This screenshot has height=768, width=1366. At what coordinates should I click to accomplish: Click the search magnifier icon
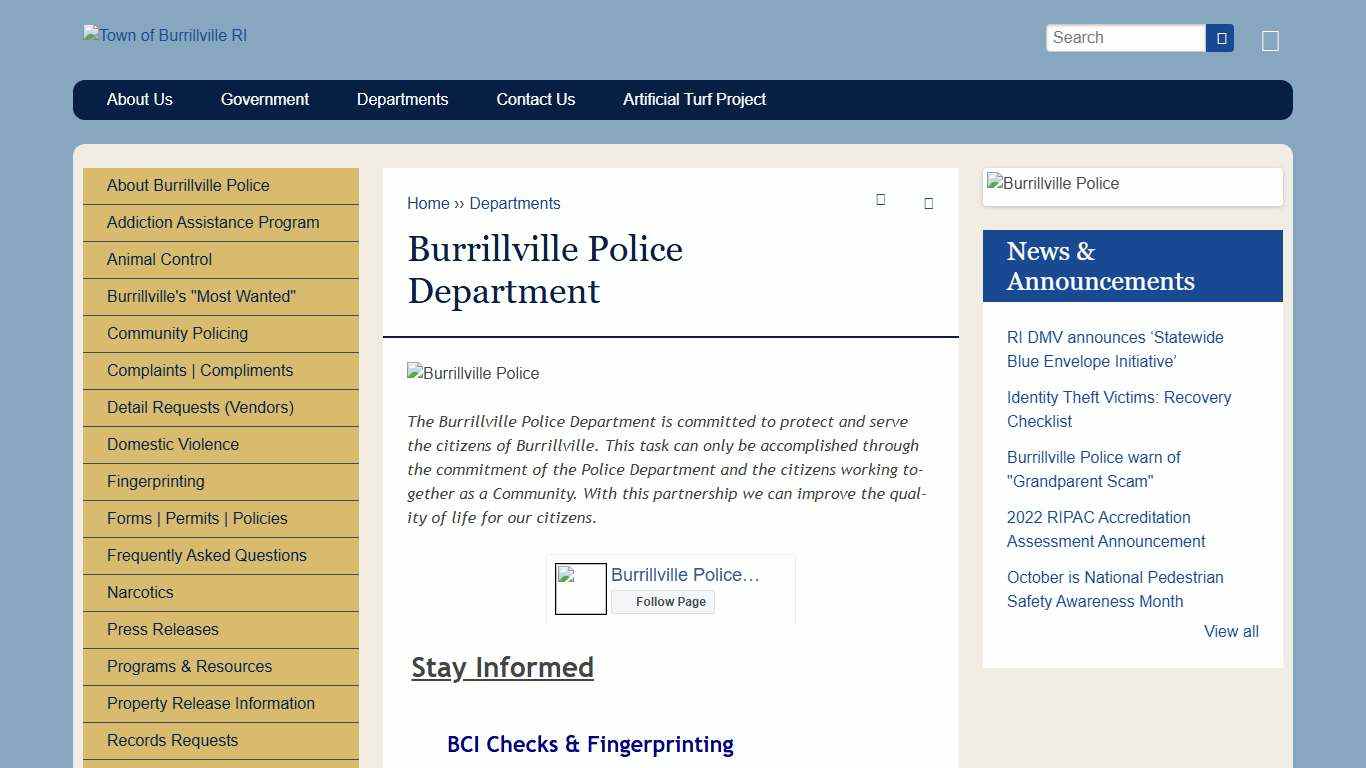[x=1219, y=37]
